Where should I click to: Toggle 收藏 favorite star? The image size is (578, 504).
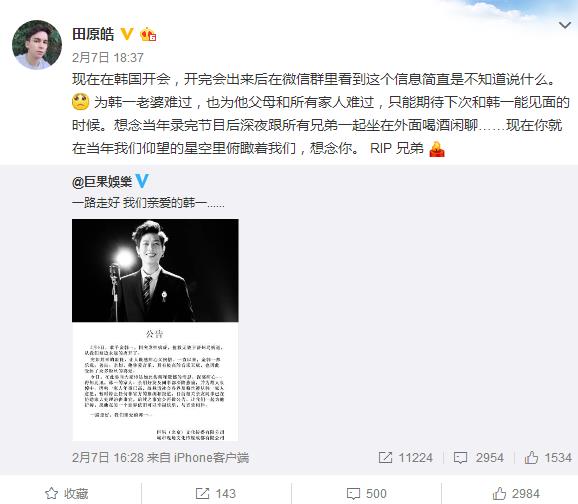[67, 493]
